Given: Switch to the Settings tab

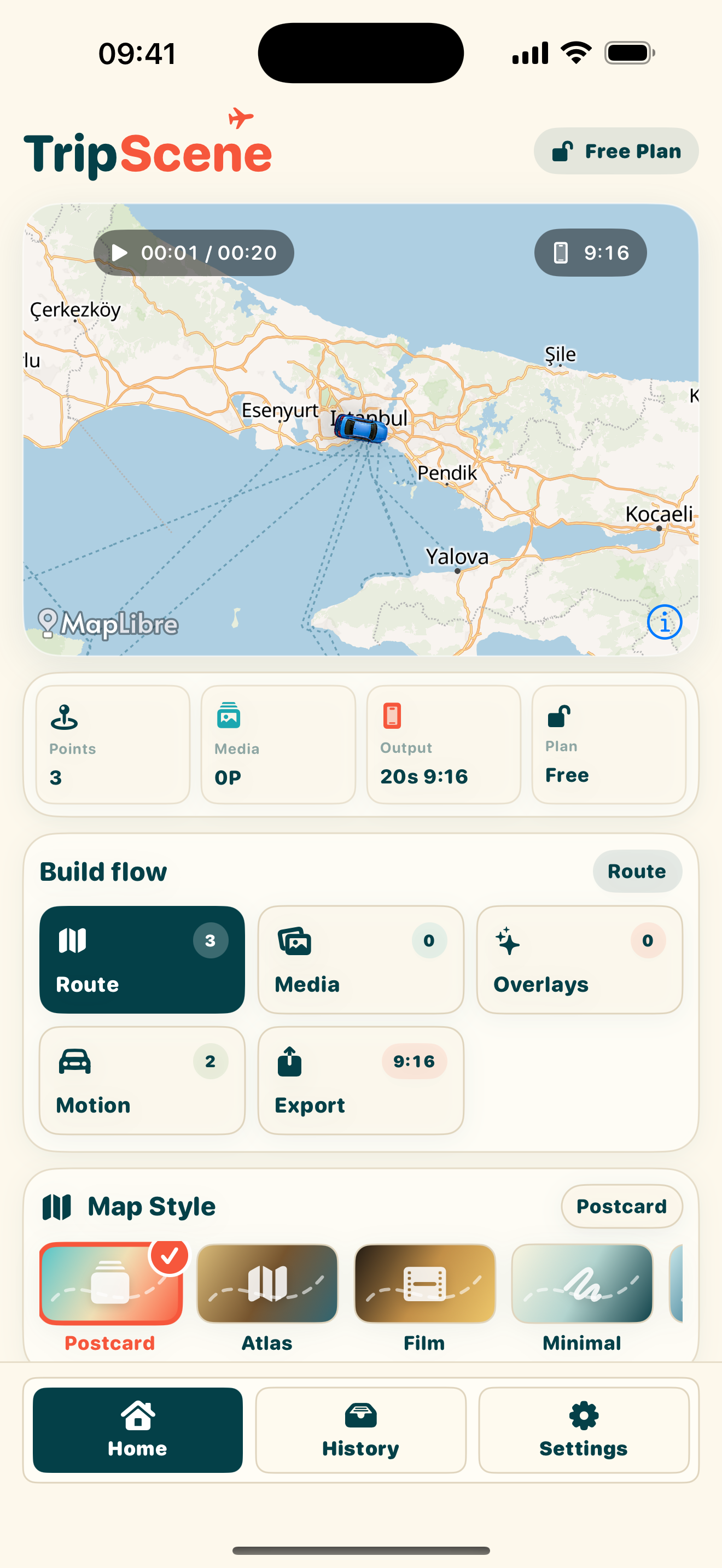Looking at the screenshot, I should pyautogui.click(x=583, y=1430).
